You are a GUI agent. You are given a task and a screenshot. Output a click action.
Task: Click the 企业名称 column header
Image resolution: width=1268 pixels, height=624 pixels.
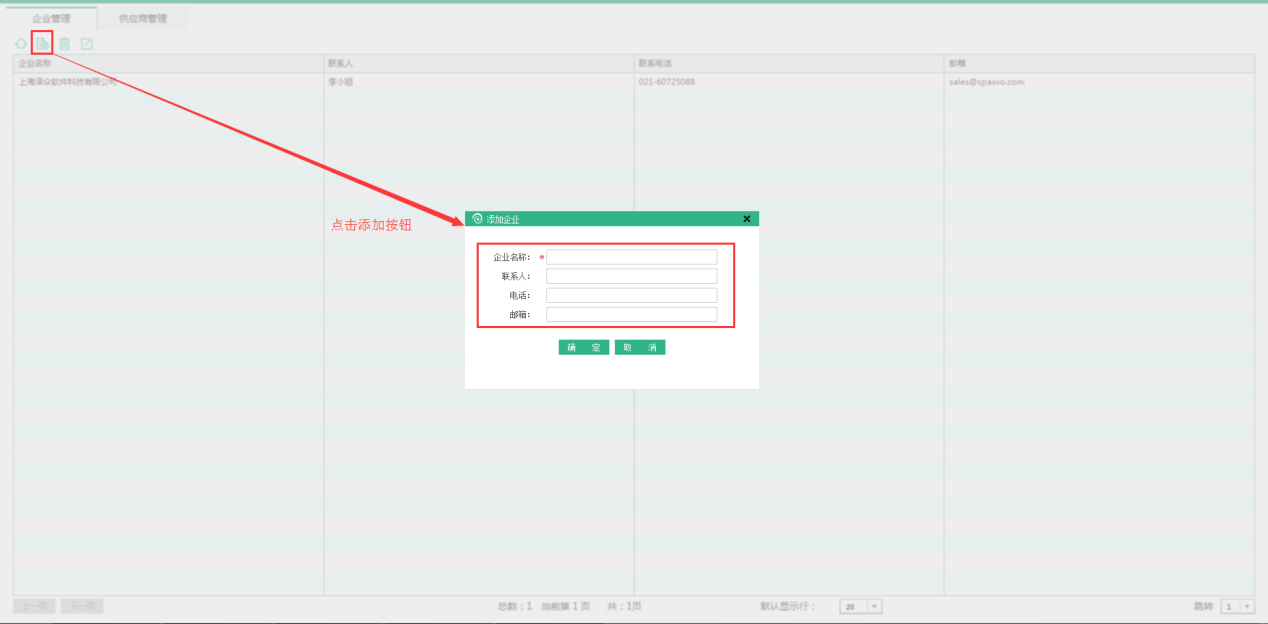point(168,64)
